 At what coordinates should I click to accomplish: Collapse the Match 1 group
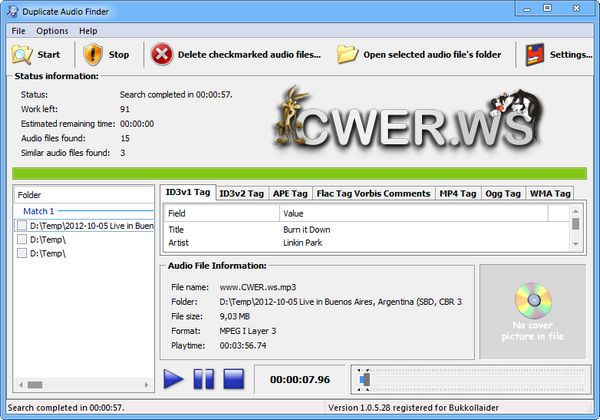click(39, 212)
